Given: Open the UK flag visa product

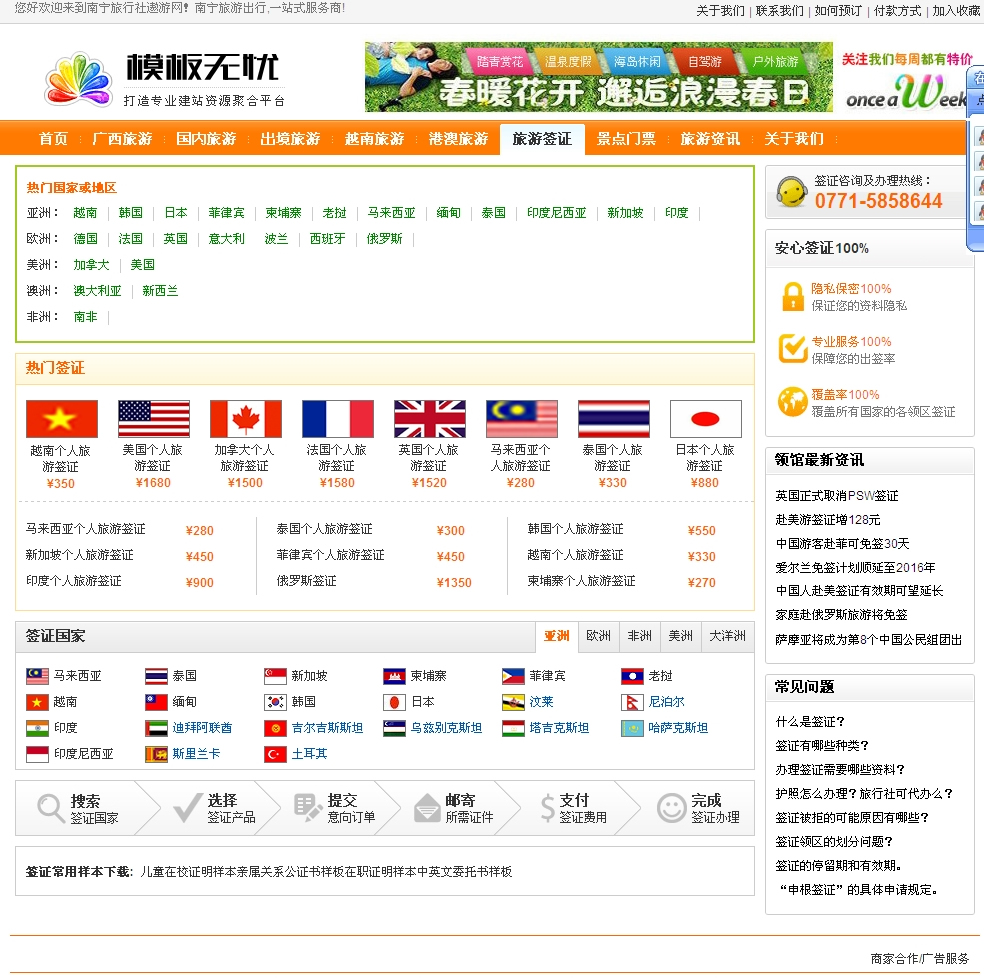Looking at the screenshot, I should click(429, 419).
